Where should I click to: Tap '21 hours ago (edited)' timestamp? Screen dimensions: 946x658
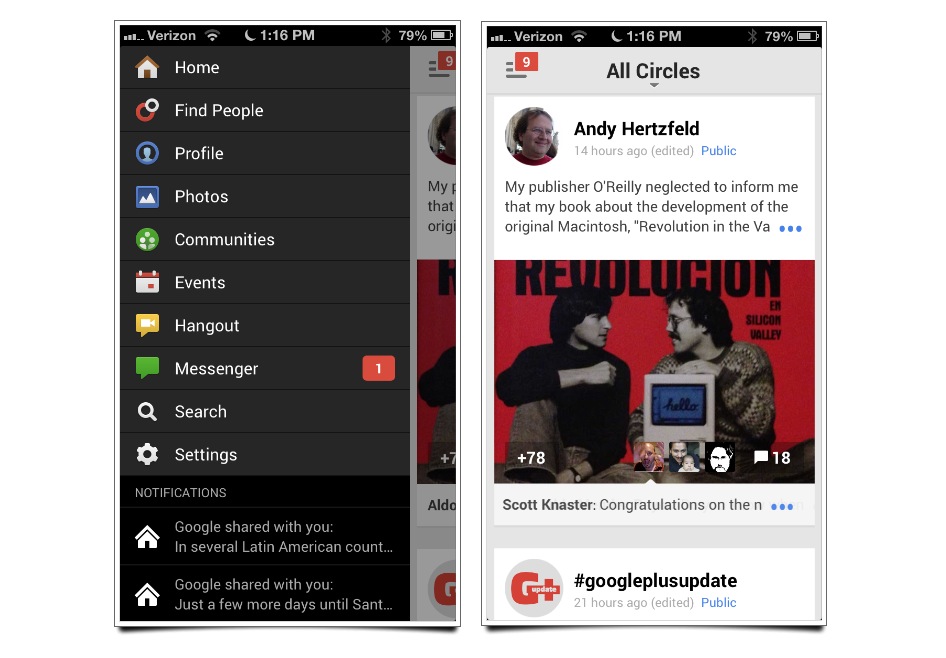click(x=633, y=603)
